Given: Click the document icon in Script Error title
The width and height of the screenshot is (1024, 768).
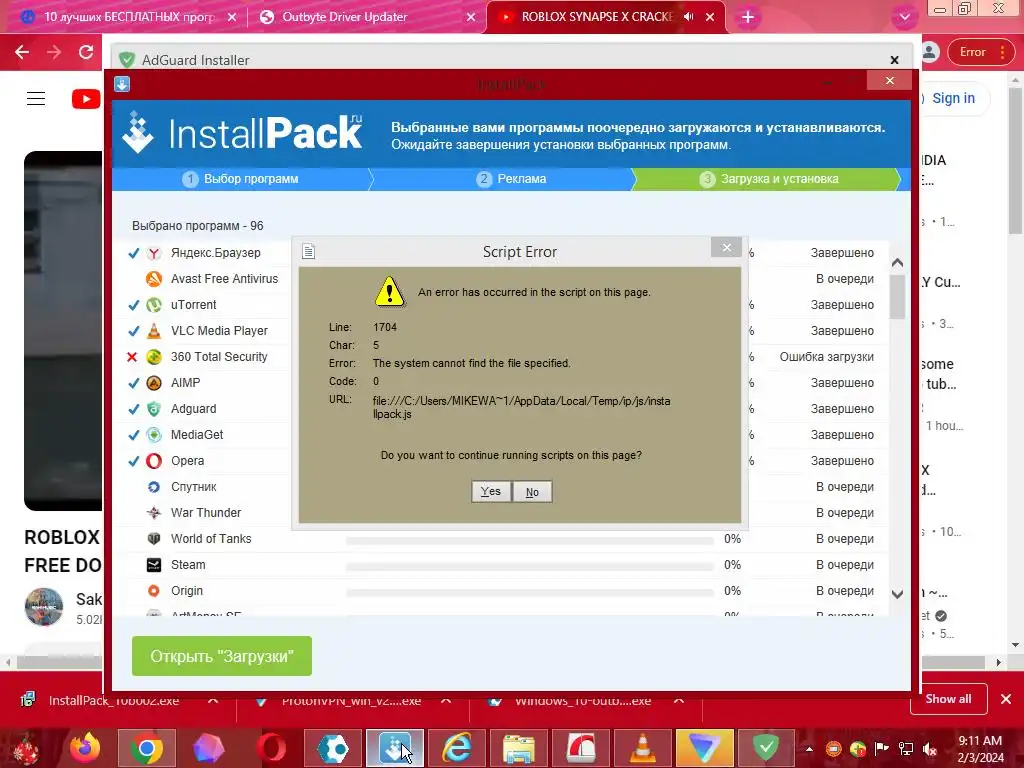Looking at the screenshot, I should [308, 251].
